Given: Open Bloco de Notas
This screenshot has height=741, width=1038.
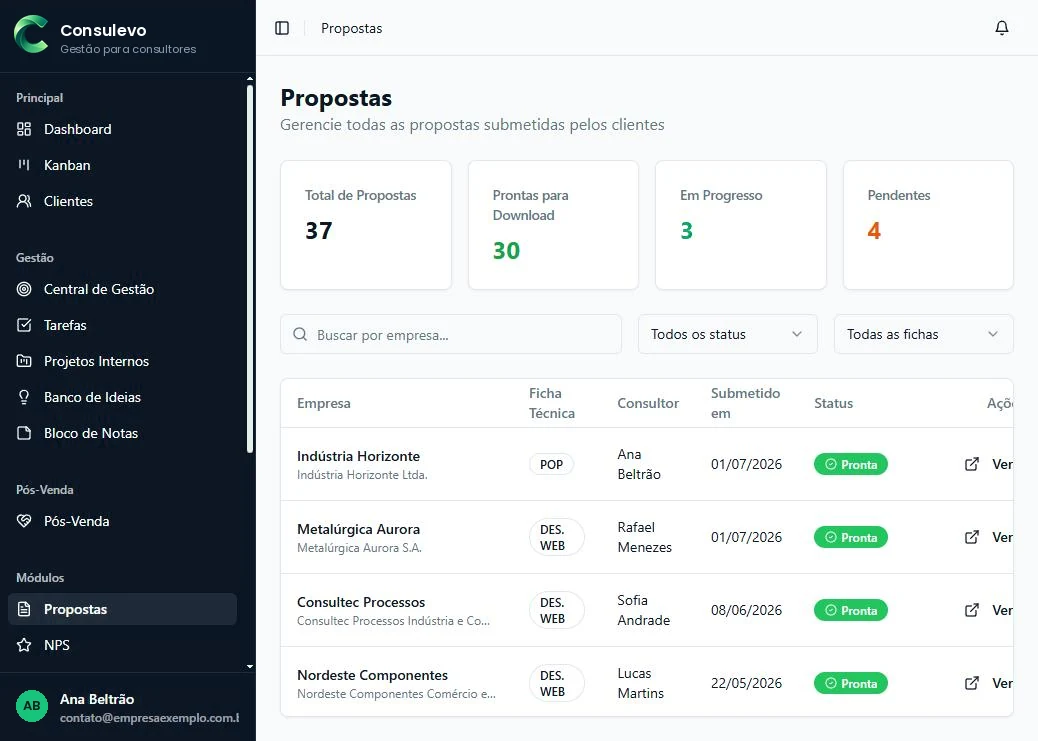Looking at the screenshot, I should (x=122, y=433).
